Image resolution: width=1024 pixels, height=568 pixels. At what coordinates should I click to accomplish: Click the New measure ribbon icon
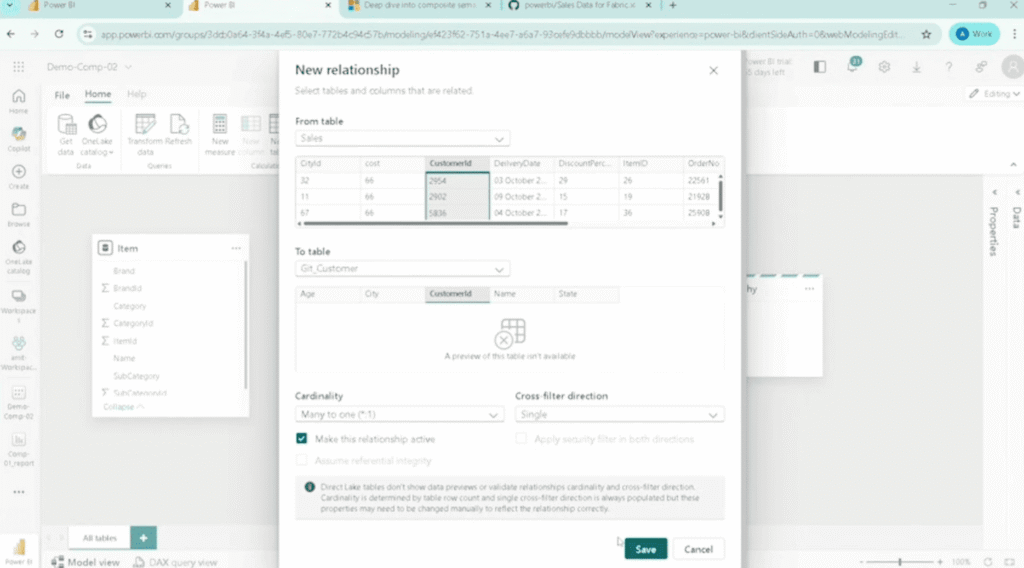coord(219,134)
